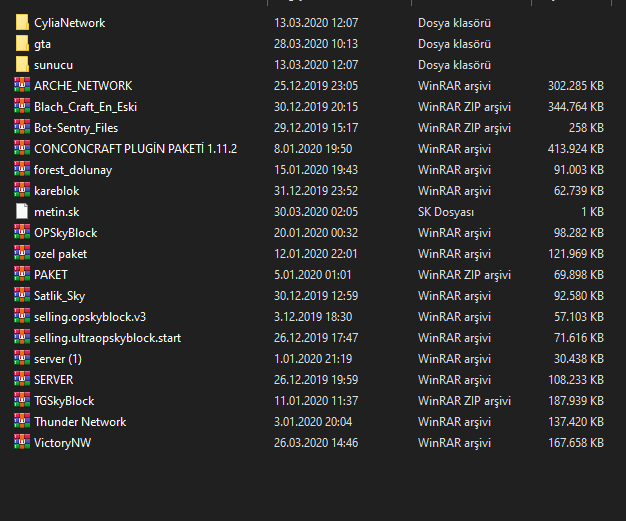Click the date 30.03.2020 02:05
The height and width of the screenshot is (521, 626).
(x=316, y=212)
